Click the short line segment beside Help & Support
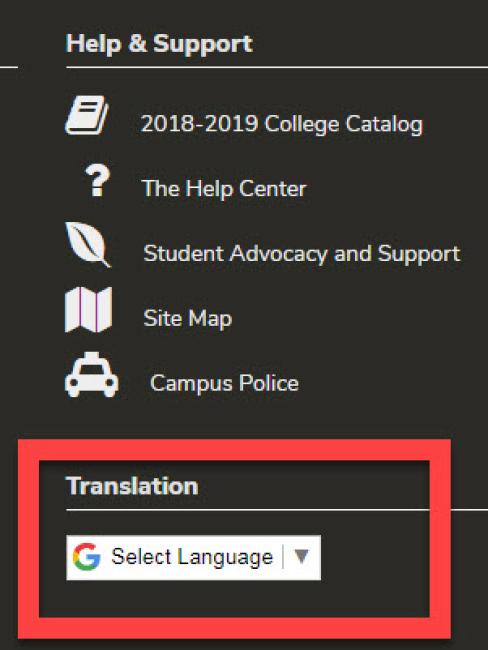The image size is (488, 650). point(9,67)
